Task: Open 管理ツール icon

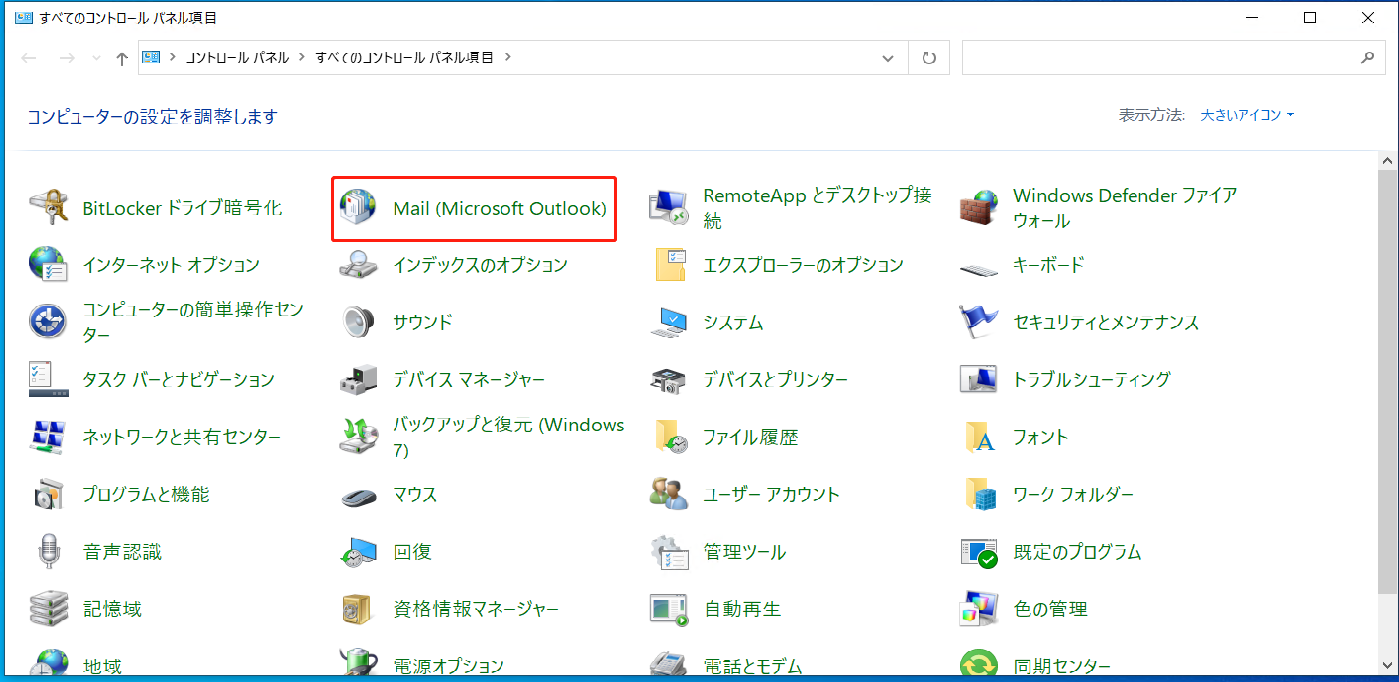Action: point(668,551)
